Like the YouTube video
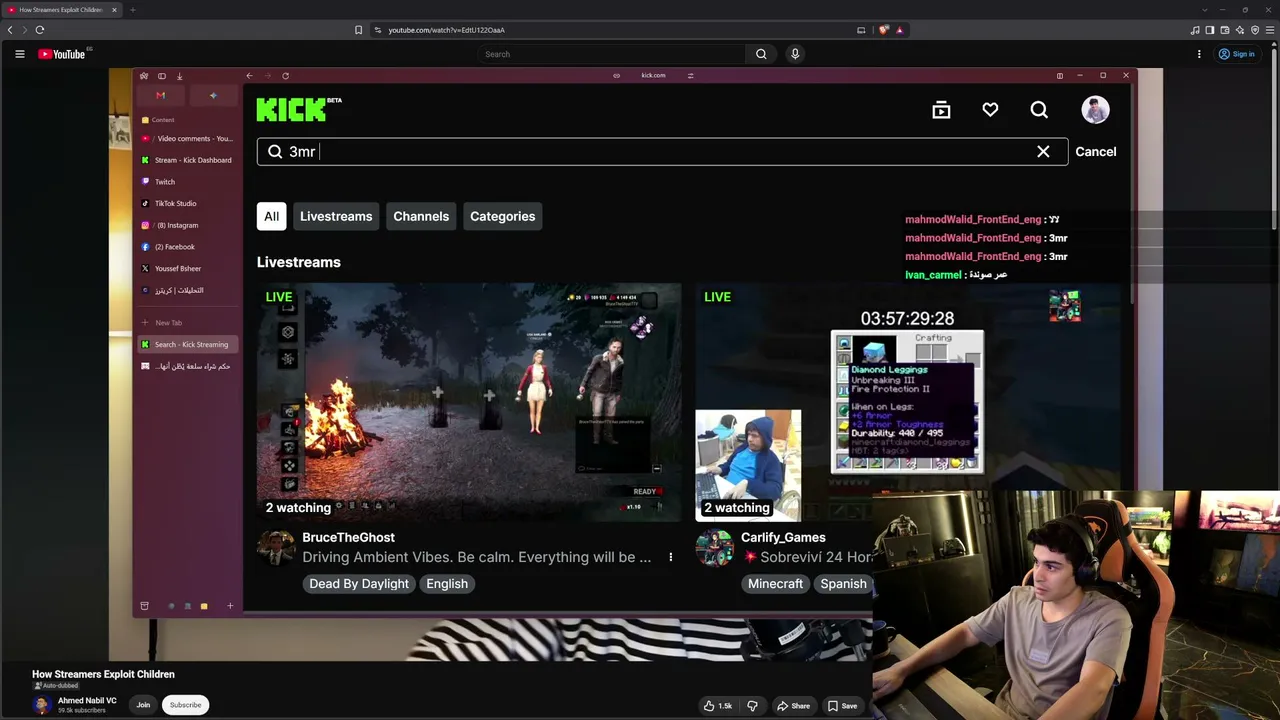Image resolution: width=1280 pixels, height=720 pixels. (x=717, y=706)
